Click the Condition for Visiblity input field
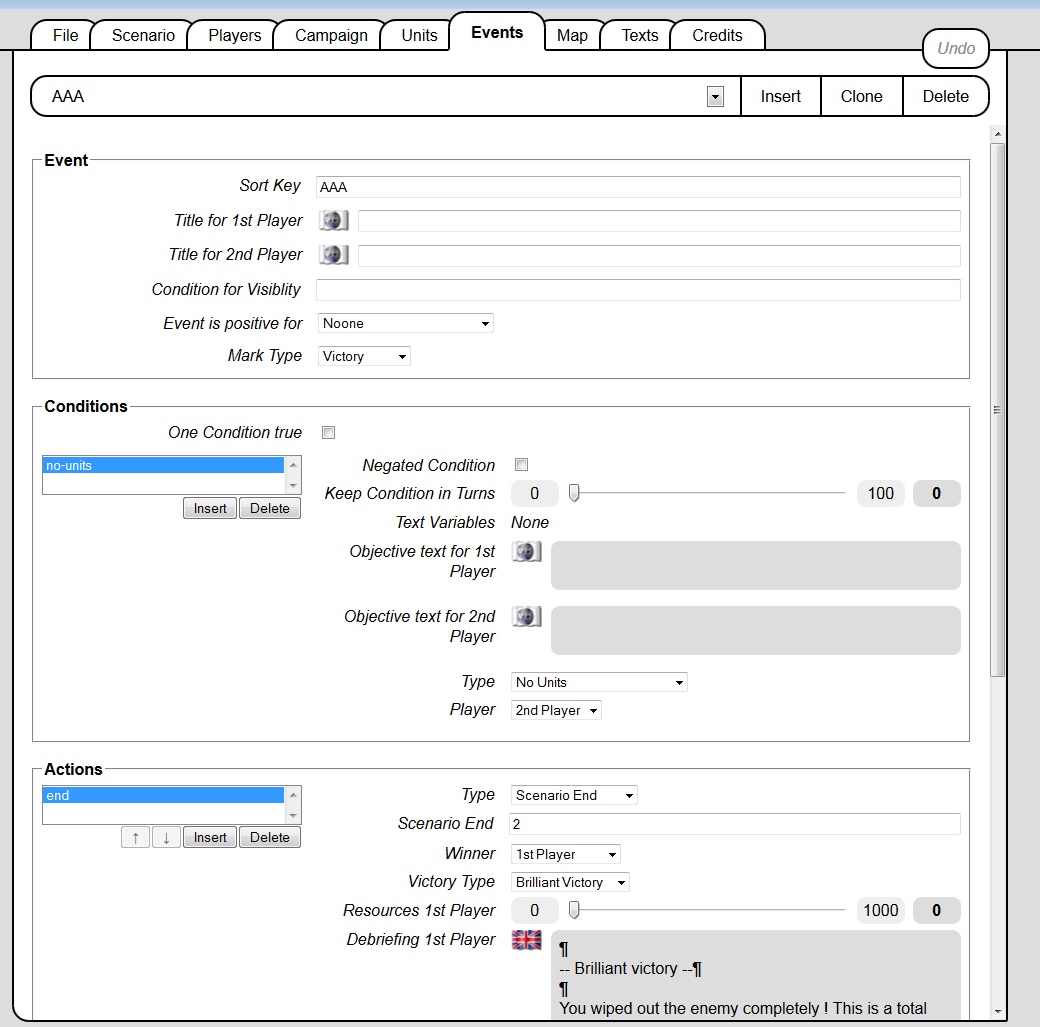The width and height of the screenshot is (1040, 1027). (x=638, y=290)
